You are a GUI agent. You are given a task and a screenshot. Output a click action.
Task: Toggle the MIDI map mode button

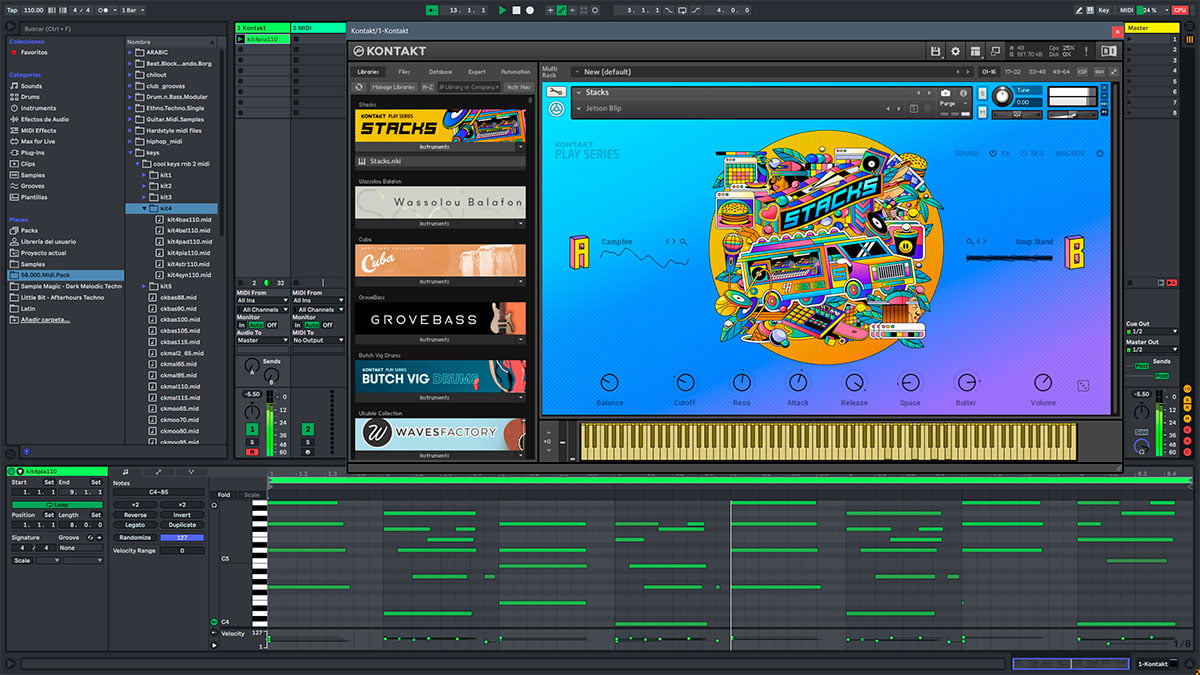coord(1126,10)
